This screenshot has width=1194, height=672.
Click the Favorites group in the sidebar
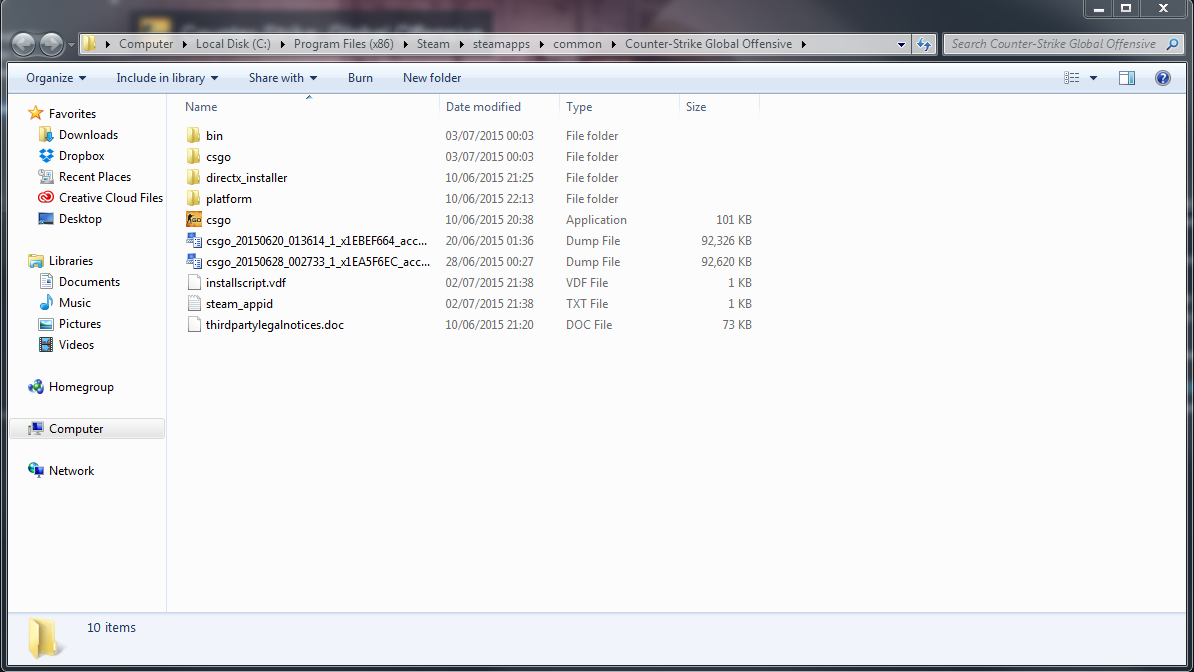coord(62,114)
